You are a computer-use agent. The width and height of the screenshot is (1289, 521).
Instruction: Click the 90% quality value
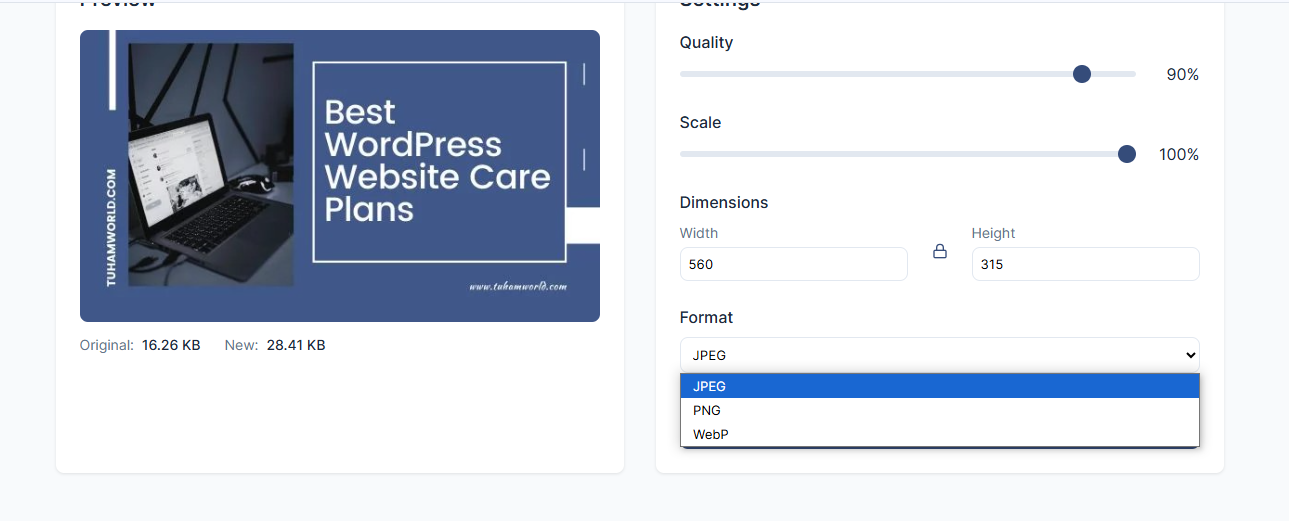[1182, 74]
